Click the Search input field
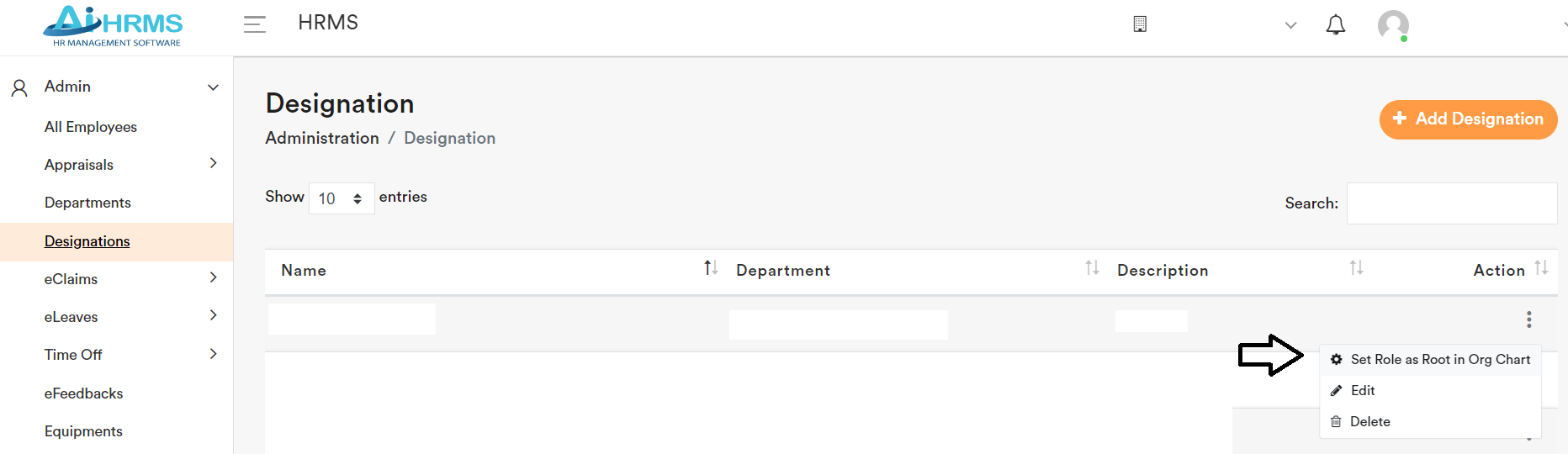Image resolution: width=1568 pixels, height=454 pixels. (1451, 203)
